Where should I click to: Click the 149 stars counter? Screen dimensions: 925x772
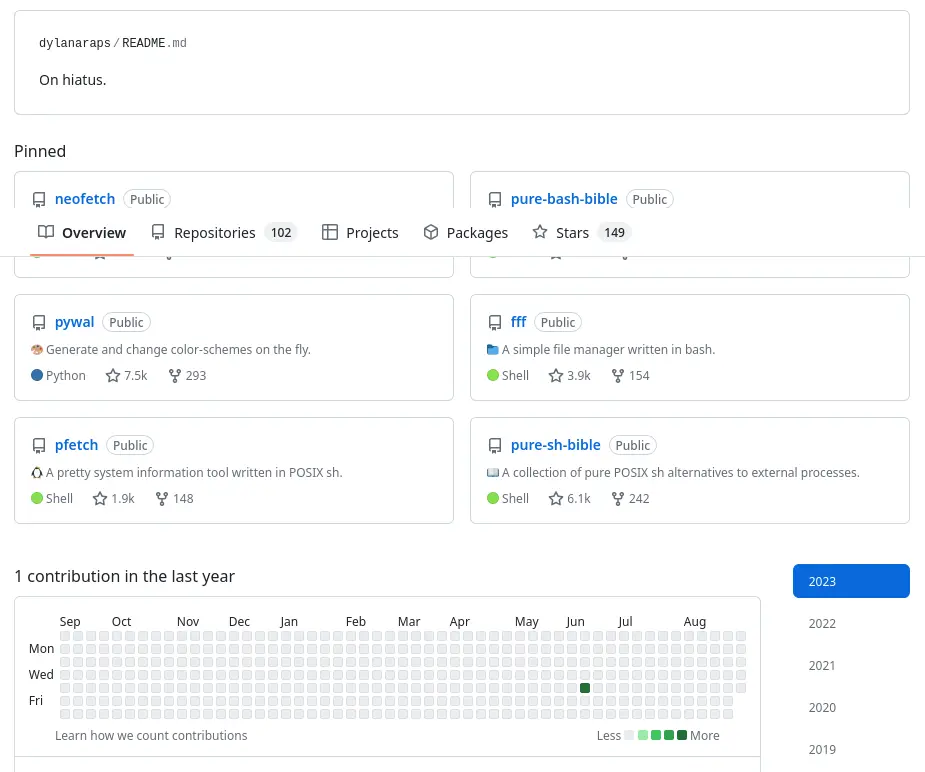click(x=614, y=232)
